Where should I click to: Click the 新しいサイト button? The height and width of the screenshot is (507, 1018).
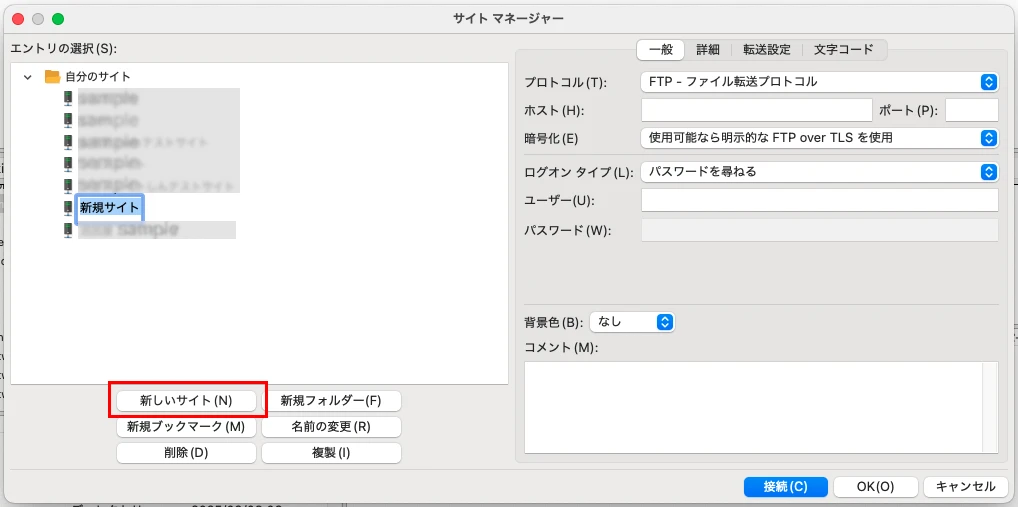[x=187, y=400]
